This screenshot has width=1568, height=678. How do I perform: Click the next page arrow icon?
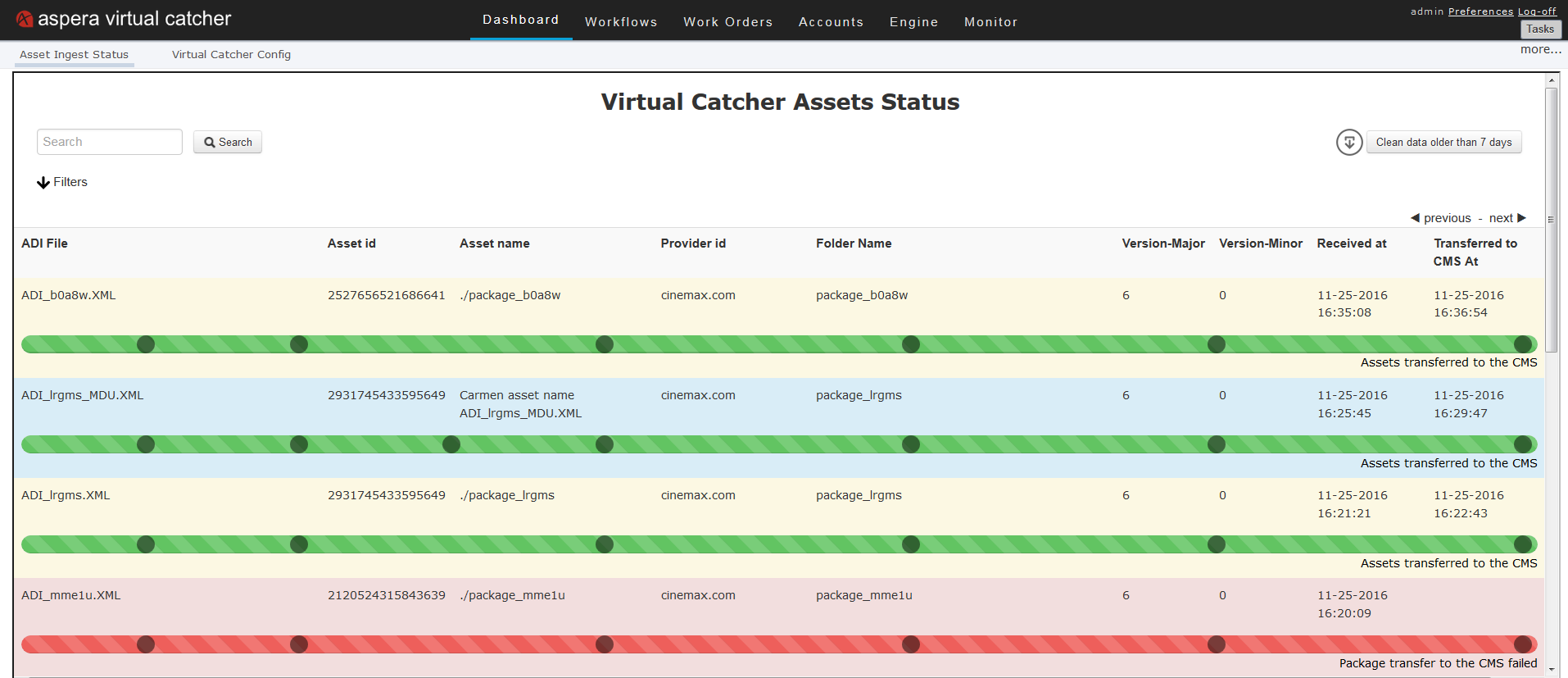click(1522, 218)
